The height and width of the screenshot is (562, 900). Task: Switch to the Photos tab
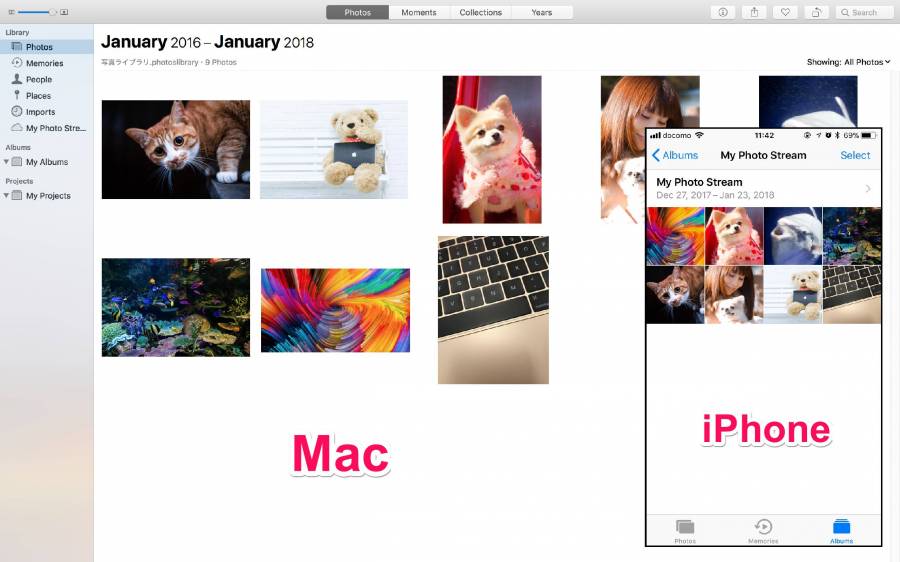click(x=357, y=12)
